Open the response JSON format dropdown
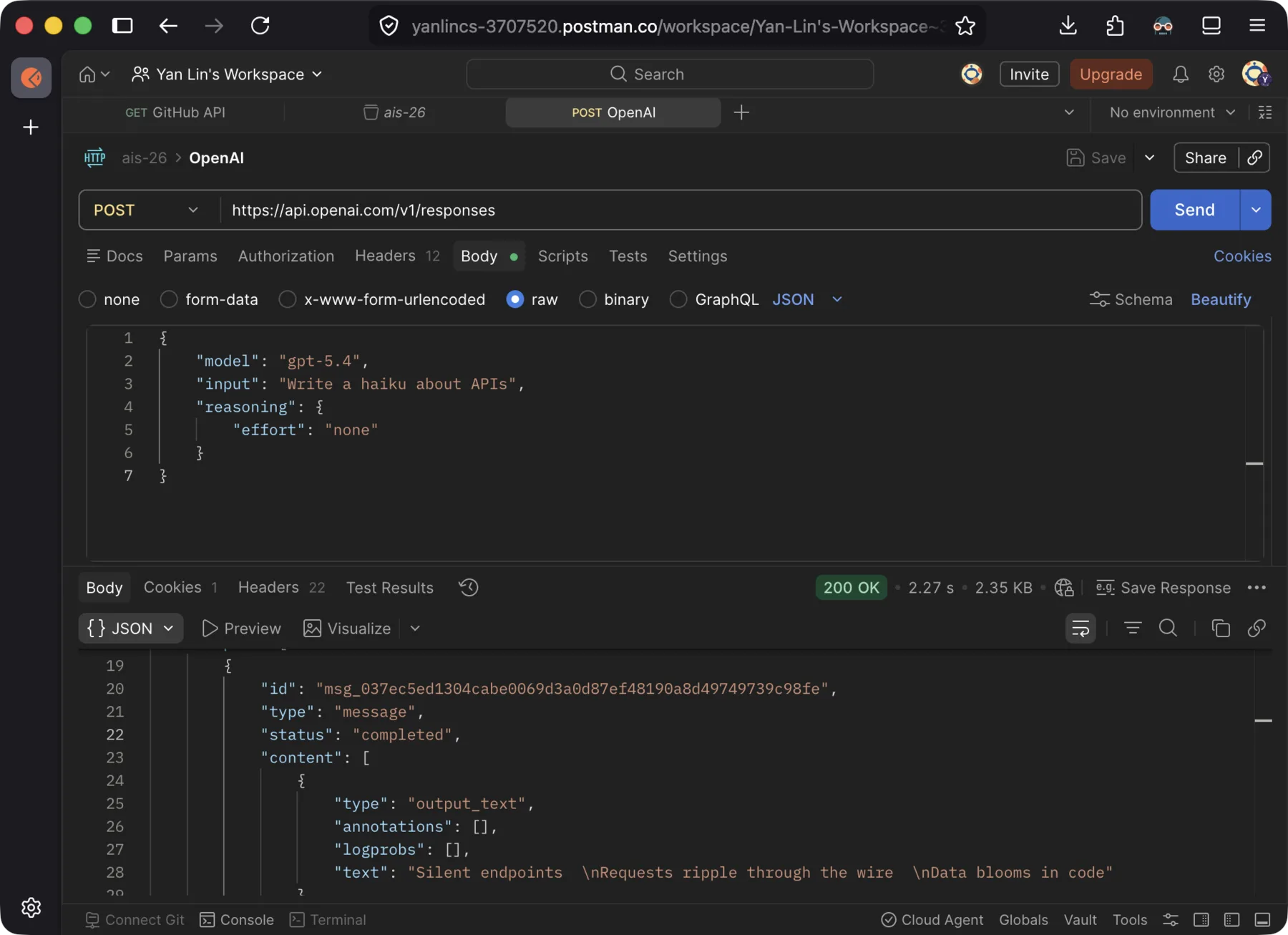The image size is (1288, 935). tap(131, 629)
